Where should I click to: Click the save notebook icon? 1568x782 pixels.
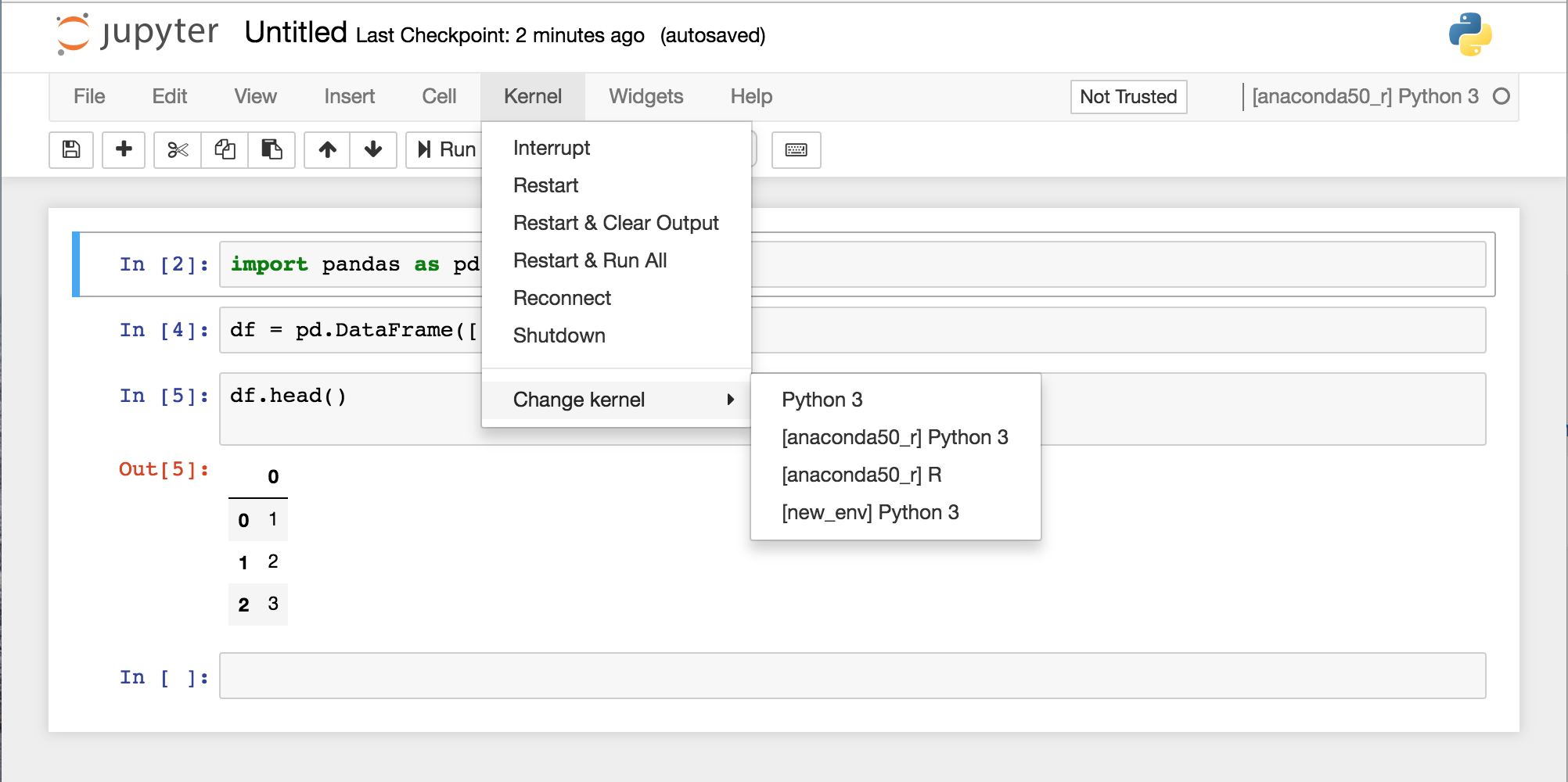pyautogui.click(x=71, y=149)
